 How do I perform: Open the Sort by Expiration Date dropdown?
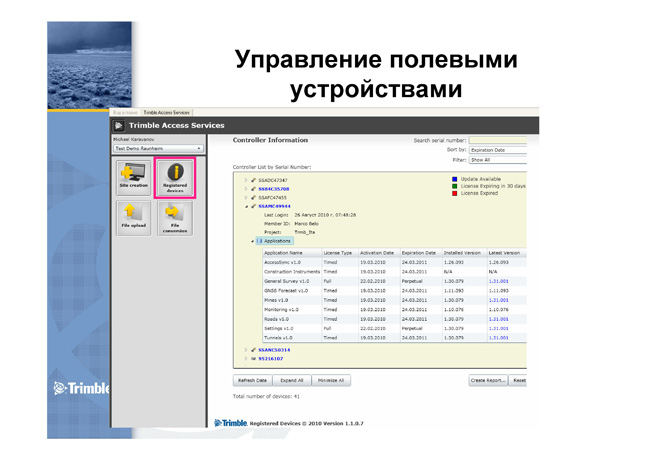pos(498,150)
